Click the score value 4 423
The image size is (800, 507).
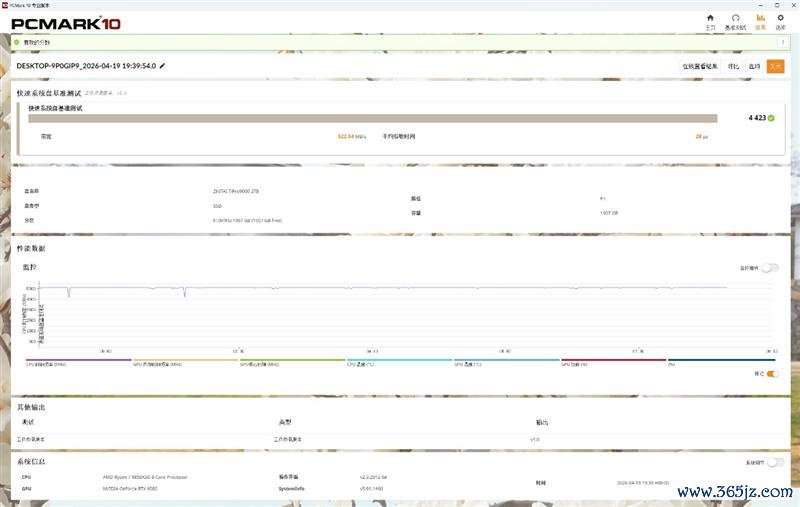(757, 118)
